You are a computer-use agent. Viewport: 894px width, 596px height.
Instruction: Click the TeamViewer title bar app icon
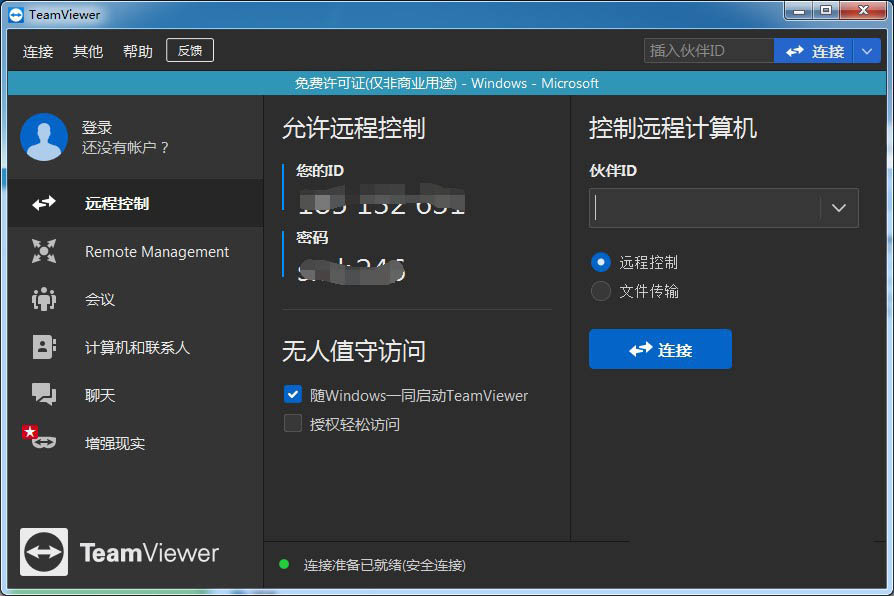[x=16, y=15]
